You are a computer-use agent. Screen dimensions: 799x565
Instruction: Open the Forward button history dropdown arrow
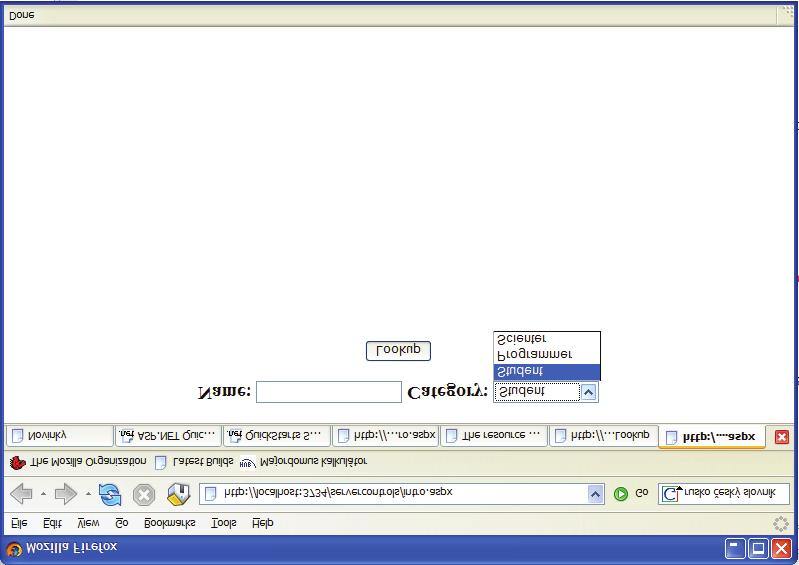click(88, 494)
